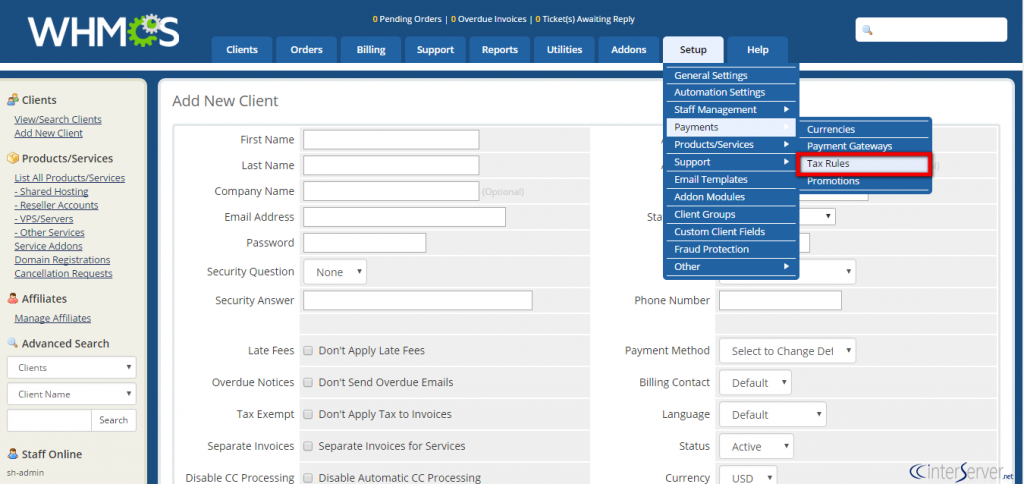Click the Email Address input field

point(404,217)
